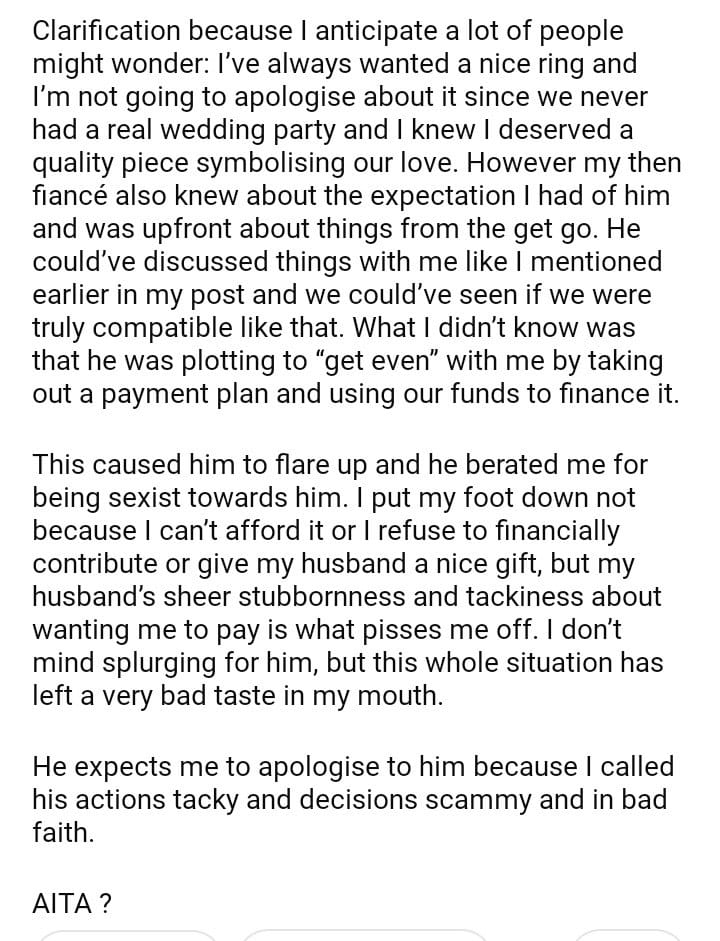Click the word 'faith.' ending the third paragraph
This screenshot has height=941, width=720.
pyautogui.click(x=63, y=833)
